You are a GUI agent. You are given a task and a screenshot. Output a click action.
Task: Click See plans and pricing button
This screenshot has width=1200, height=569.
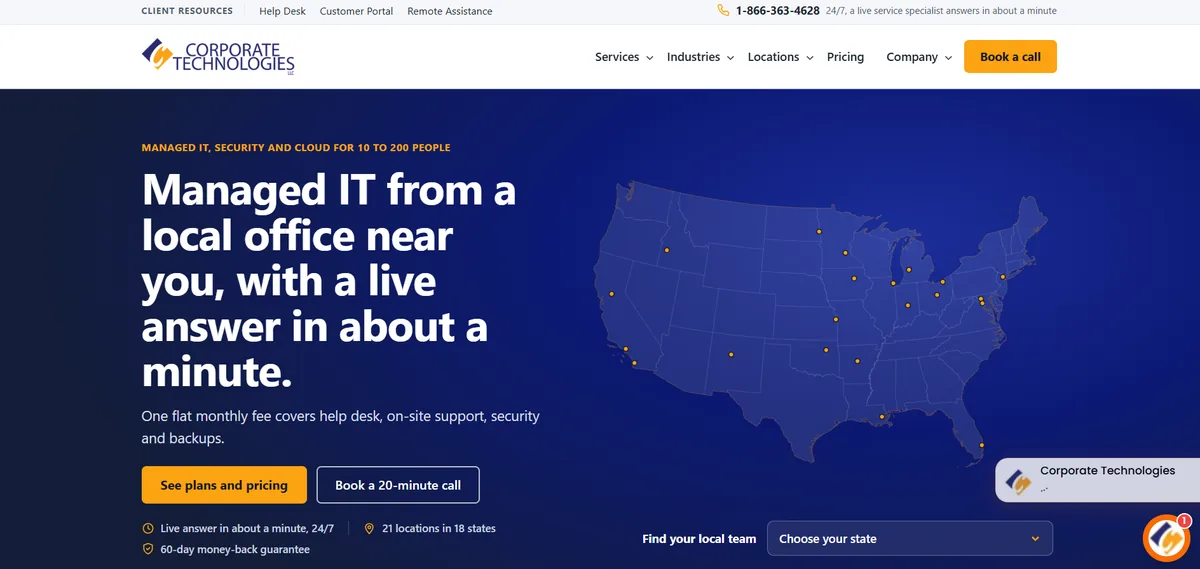tap(224, 485)
